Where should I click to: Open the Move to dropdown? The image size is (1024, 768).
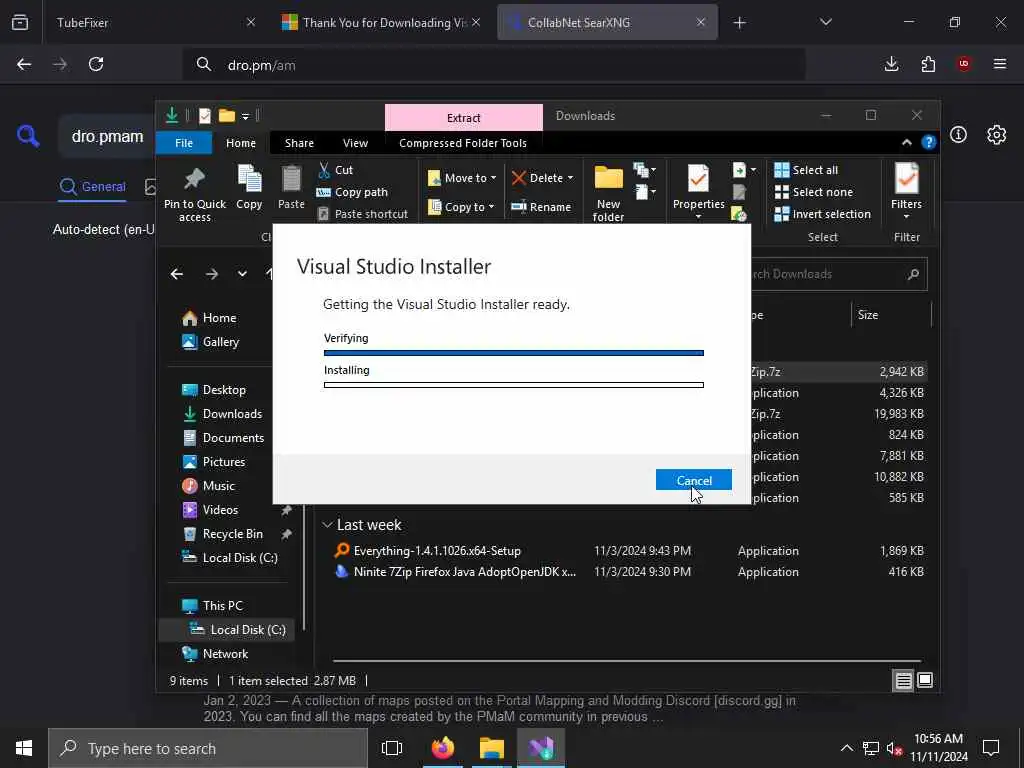click(462, 178)
